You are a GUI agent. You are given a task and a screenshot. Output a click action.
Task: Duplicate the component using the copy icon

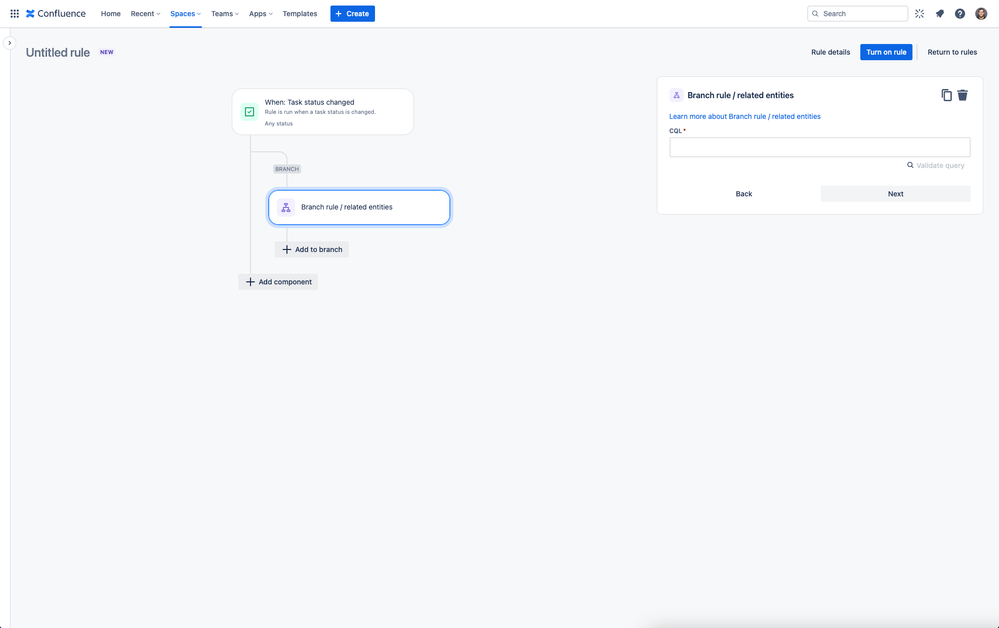pyautogui.click(x=947, y=94)
